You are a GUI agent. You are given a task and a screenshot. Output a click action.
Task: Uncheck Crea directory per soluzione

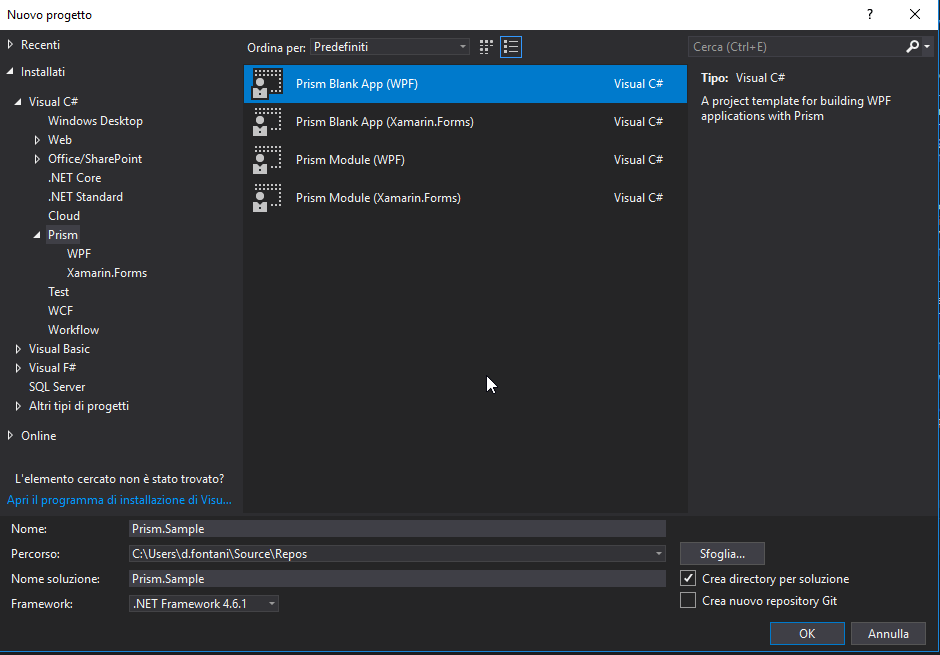coord(689,578)
